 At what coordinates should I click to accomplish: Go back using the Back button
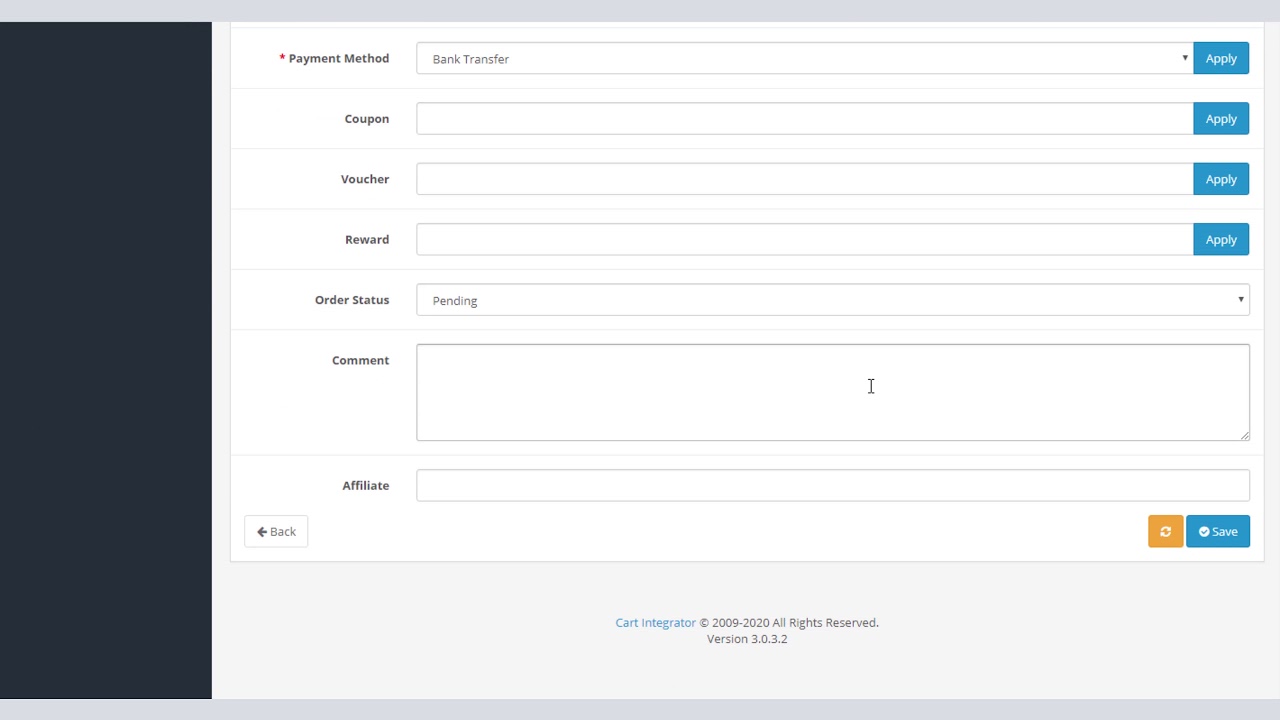tap(276, 531)
